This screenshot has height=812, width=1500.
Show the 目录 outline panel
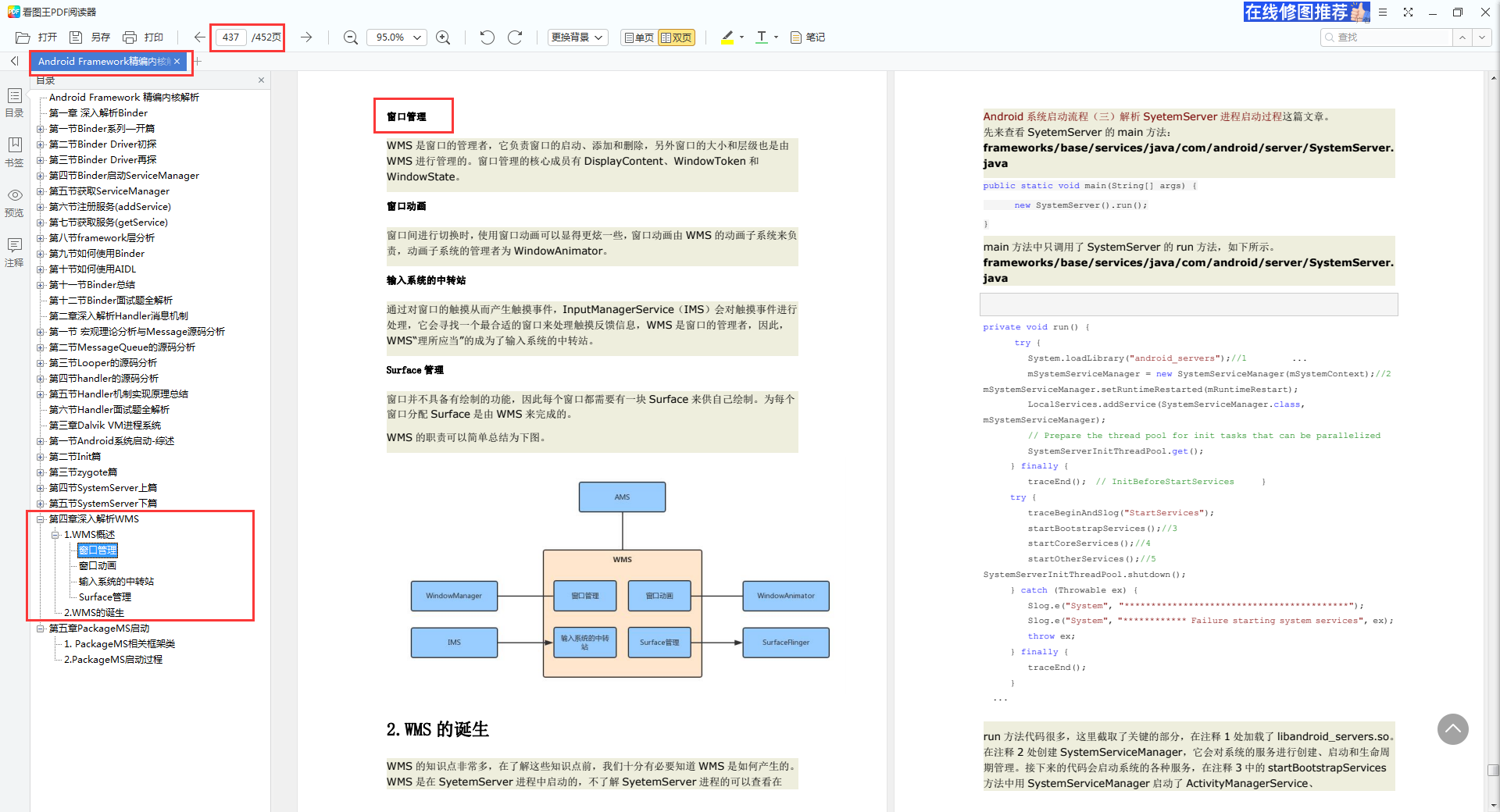coord(14,102)
